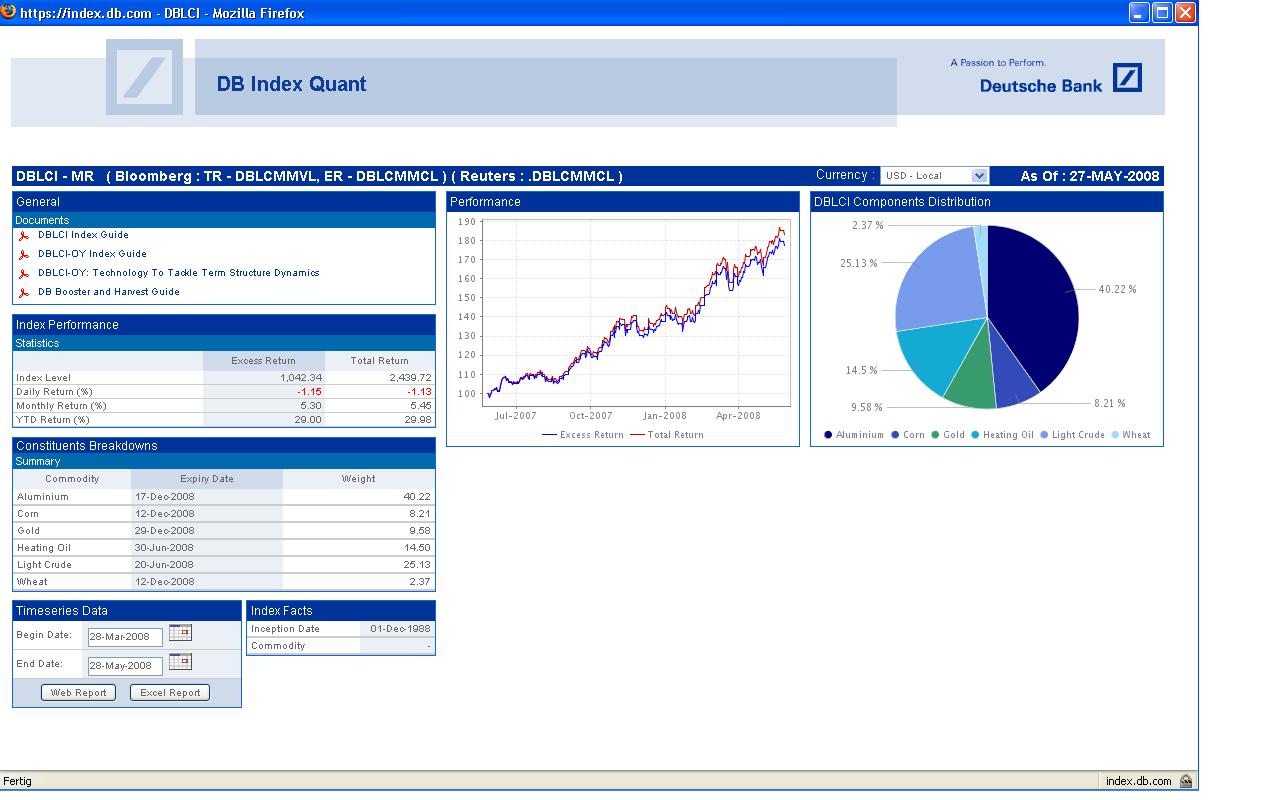Click the Expiry Date column header
Screen dimensions: 1280x800
pos(207,479)
